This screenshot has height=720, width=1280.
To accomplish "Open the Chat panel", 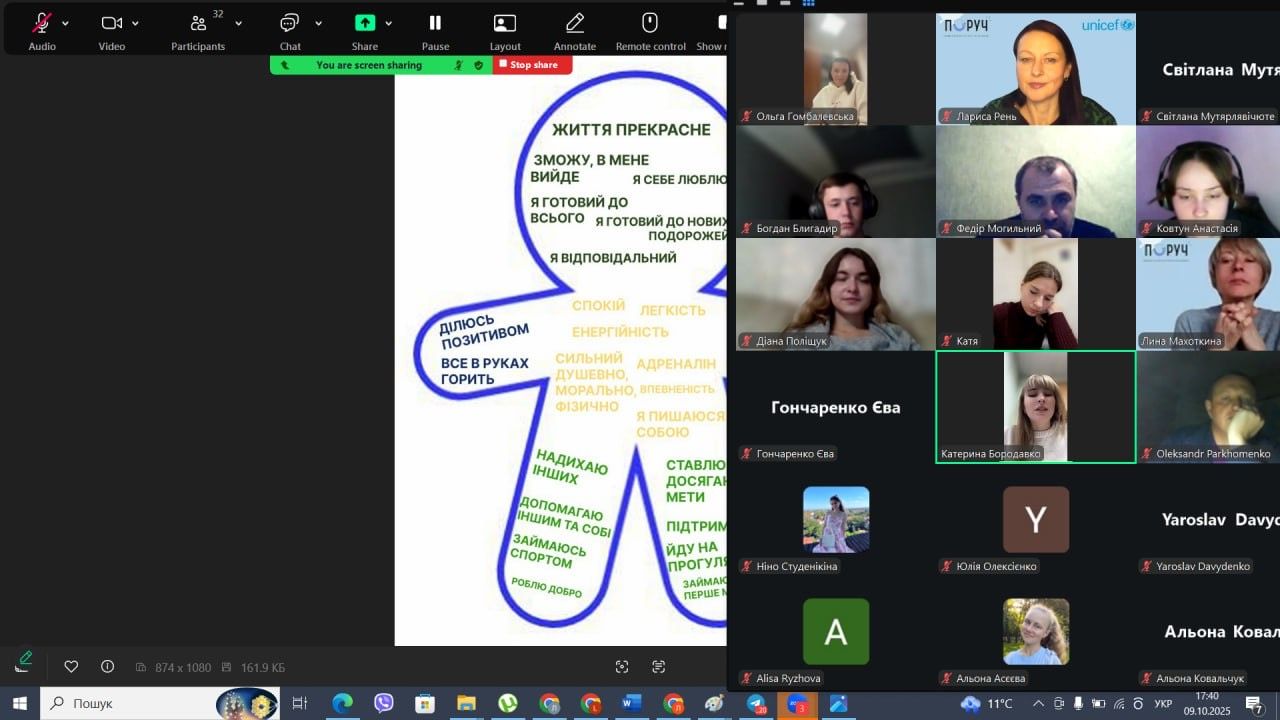I will 290,23.
